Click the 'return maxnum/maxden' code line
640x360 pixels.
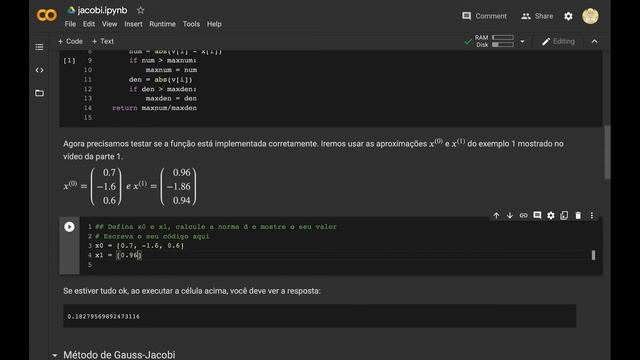tap(154, 108)
